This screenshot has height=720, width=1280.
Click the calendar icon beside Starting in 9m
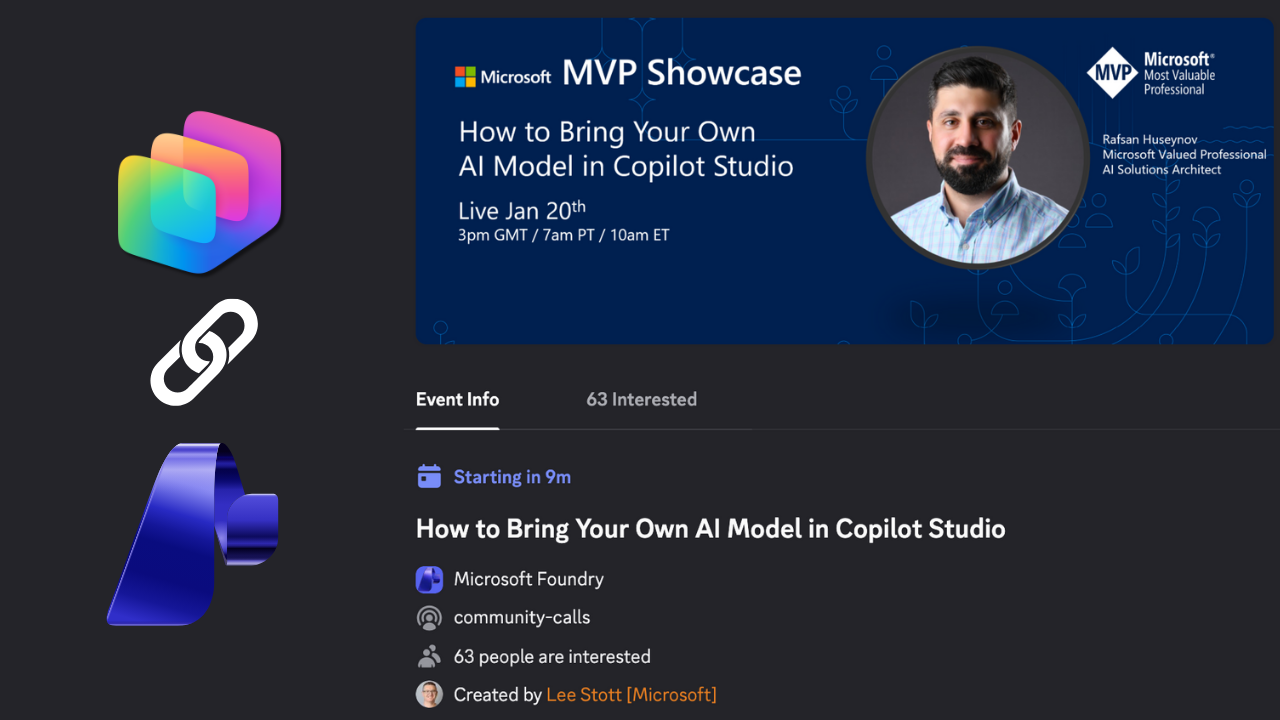[429, 476]
